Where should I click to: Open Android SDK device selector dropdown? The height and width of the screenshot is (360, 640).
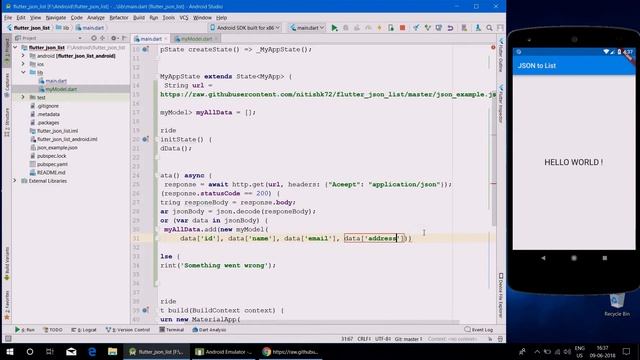pyautogui.click(x=245, y=28)
